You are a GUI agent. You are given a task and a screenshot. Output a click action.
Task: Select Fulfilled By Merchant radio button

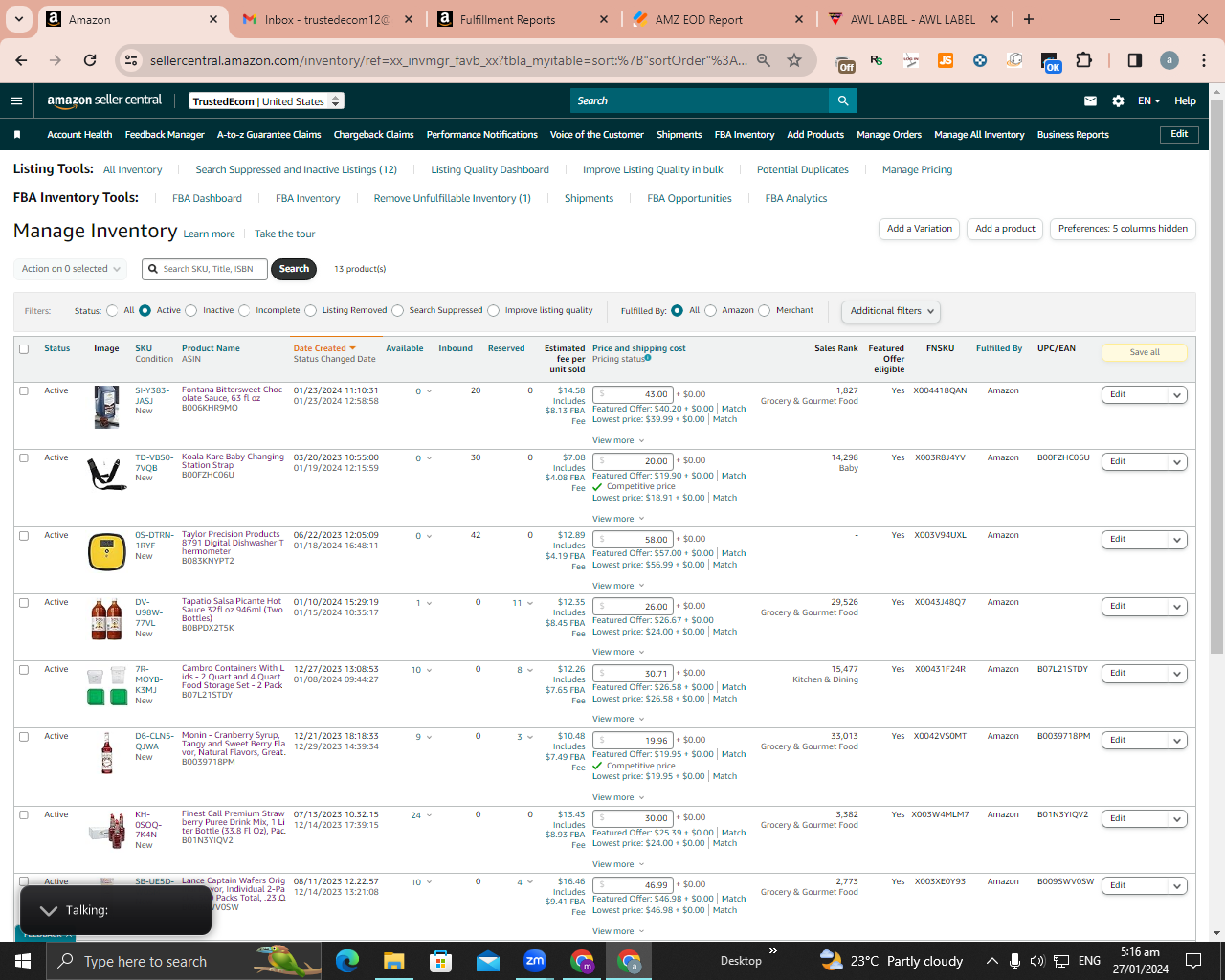coord(765,310)
